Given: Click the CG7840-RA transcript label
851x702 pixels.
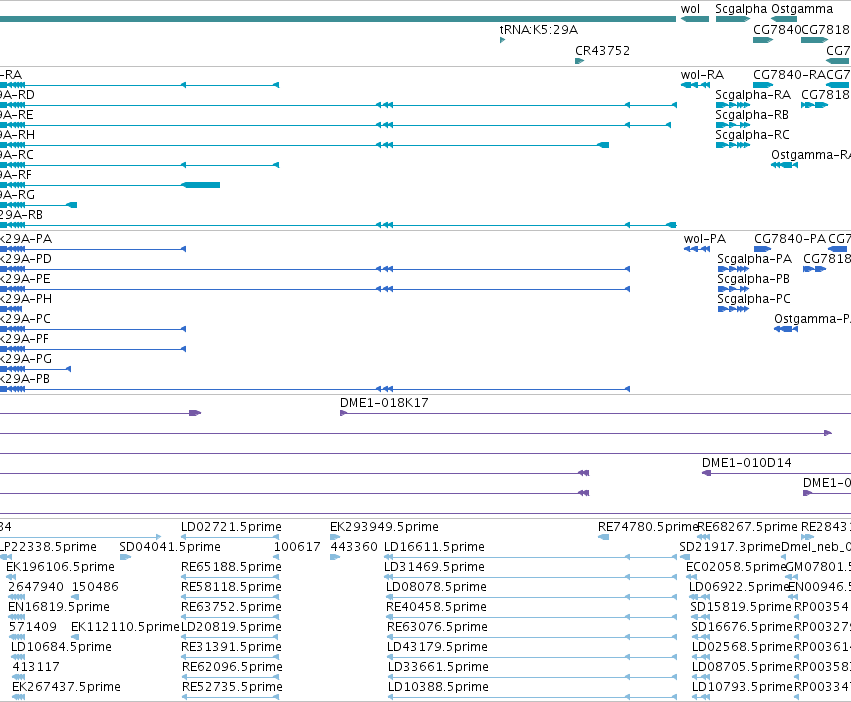Looking at the screenshot, I should click(789, 75).
